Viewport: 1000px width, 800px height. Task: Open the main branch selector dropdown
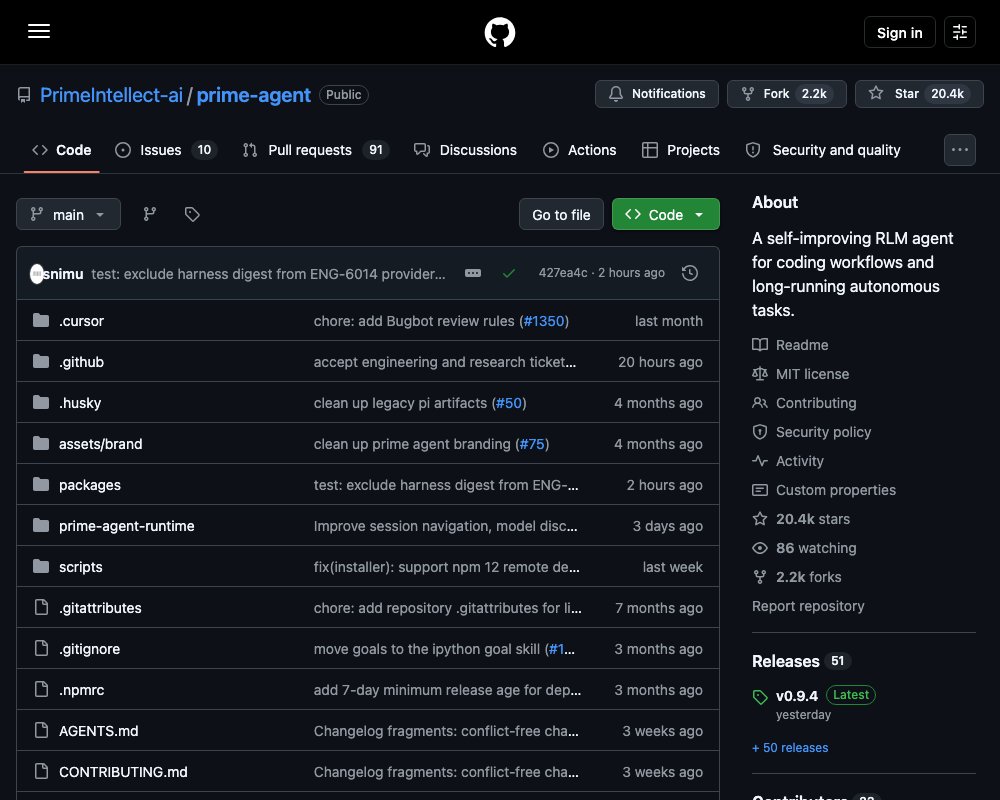[x=68, y=214]
